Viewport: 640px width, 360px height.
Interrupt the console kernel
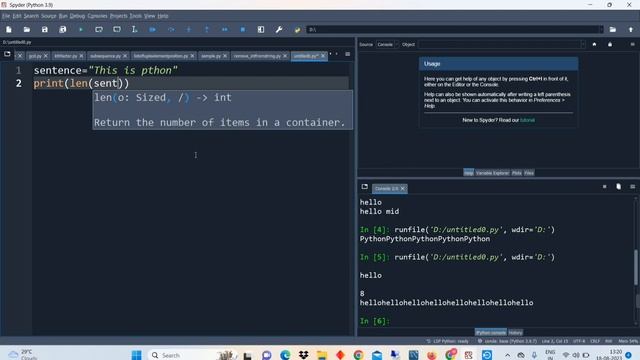tap(604, 187)
